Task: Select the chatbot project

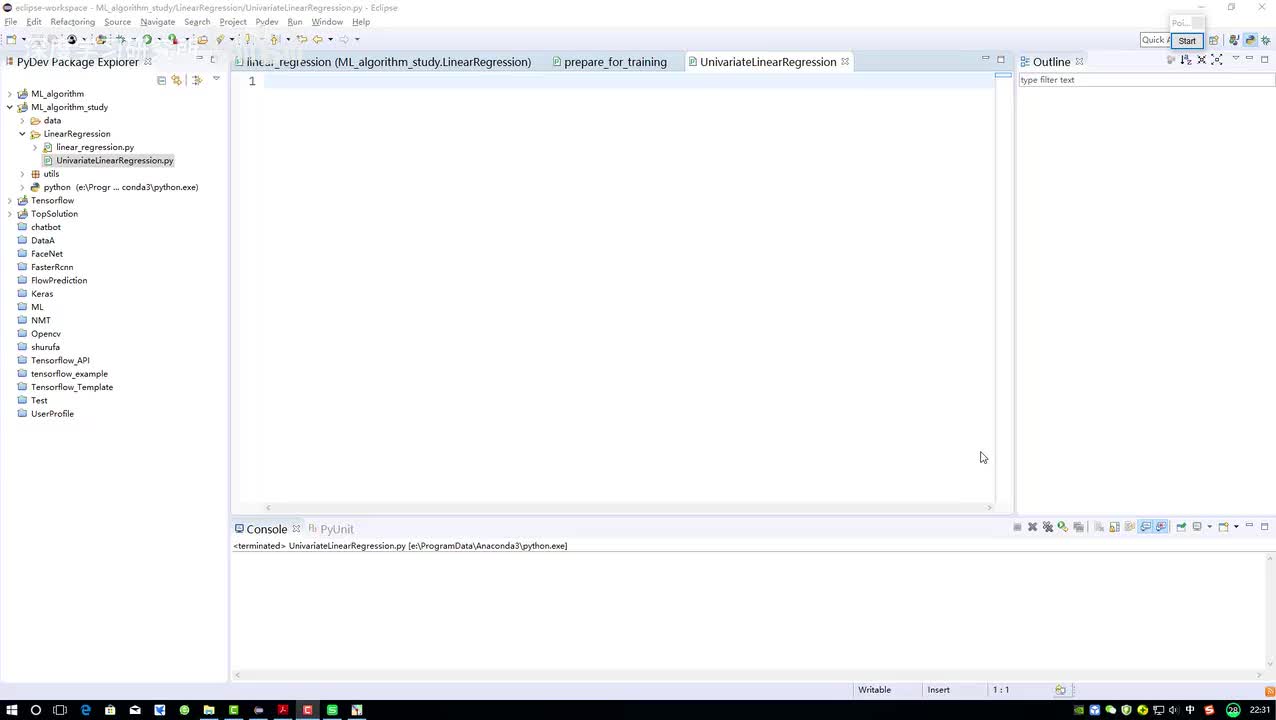Action: pos(45,227)
